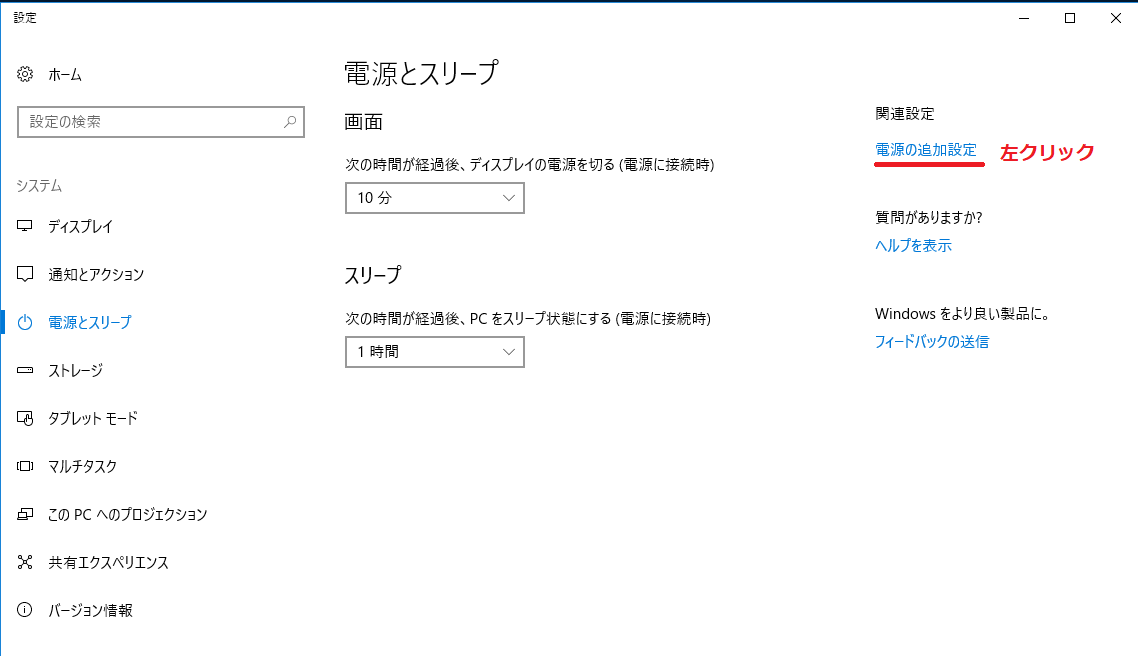Click the Display monitor icon
1138x656 pixels.
[x=25, y=226]
